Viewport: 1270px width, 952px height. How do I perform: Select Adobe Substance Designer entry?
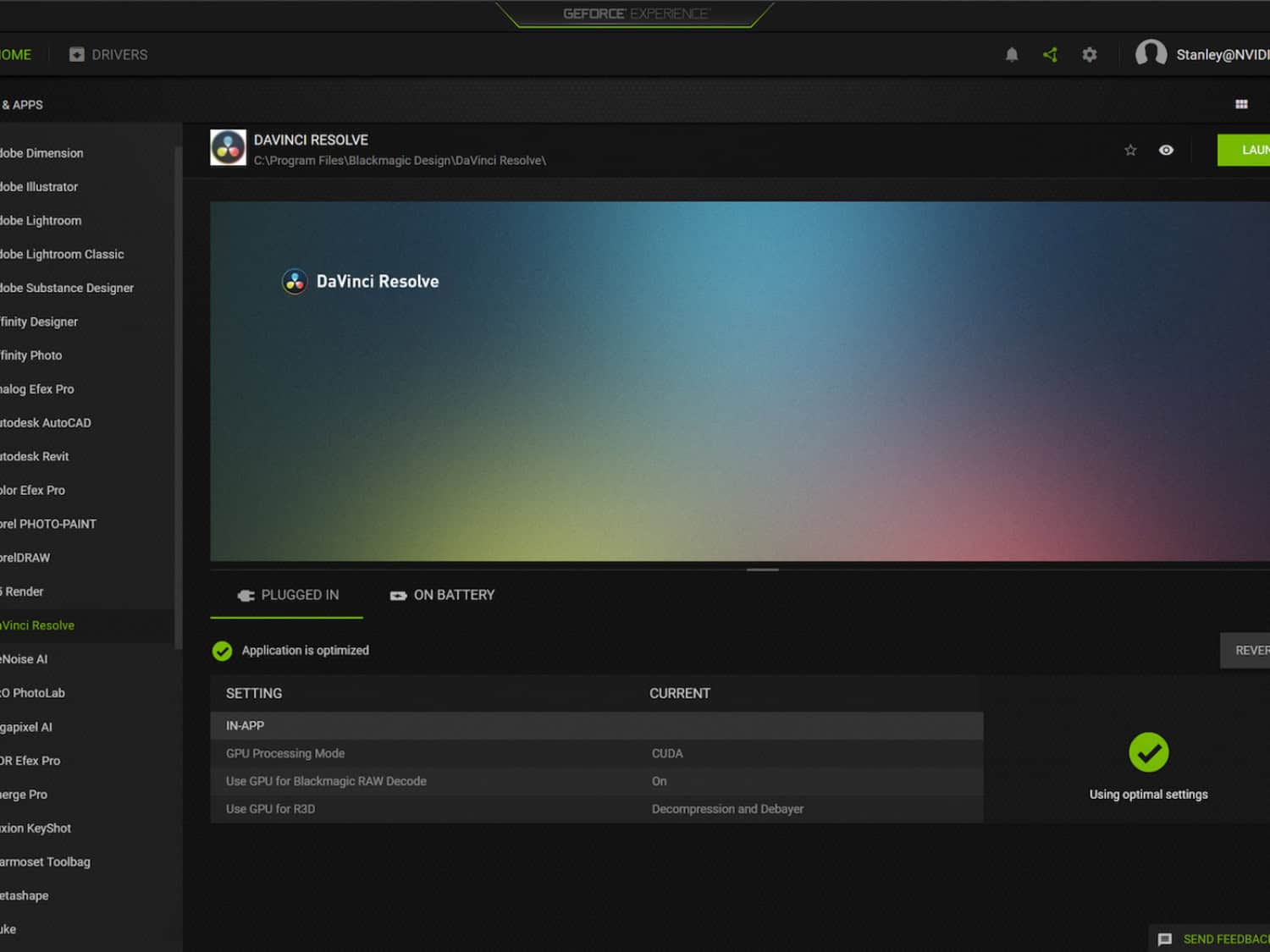click(68, 289)
